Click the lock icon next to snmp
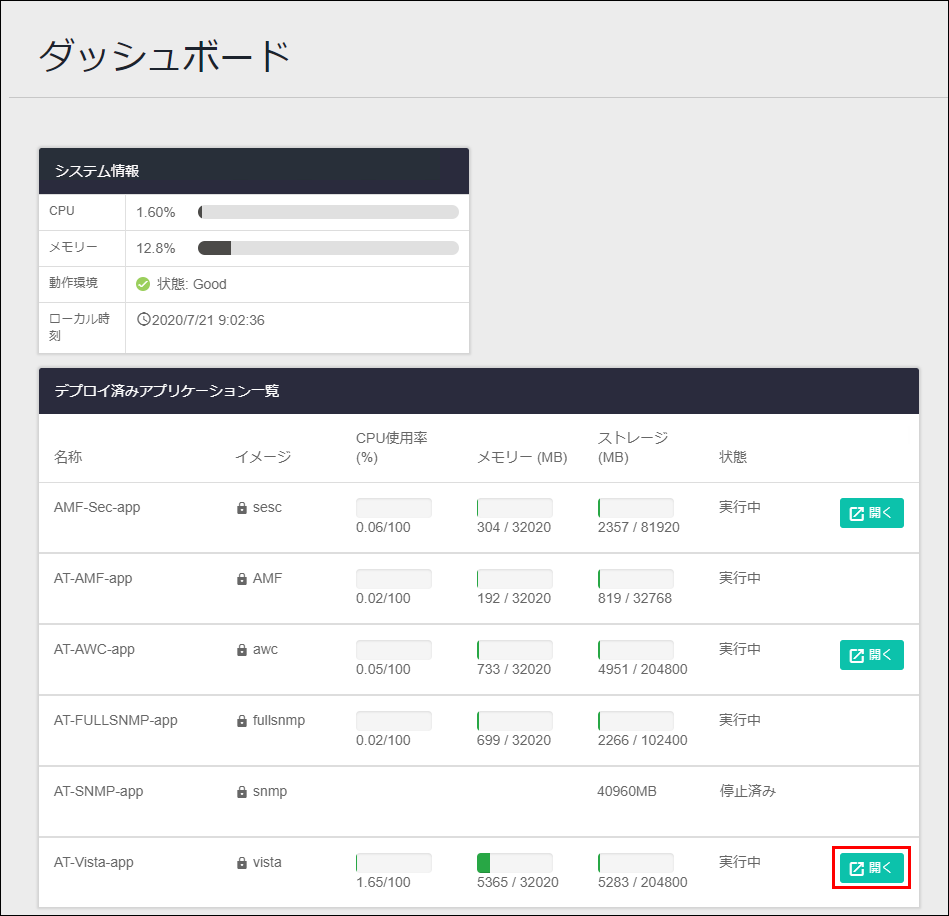This screenshot has height=916, width=949. click(241, 792)
